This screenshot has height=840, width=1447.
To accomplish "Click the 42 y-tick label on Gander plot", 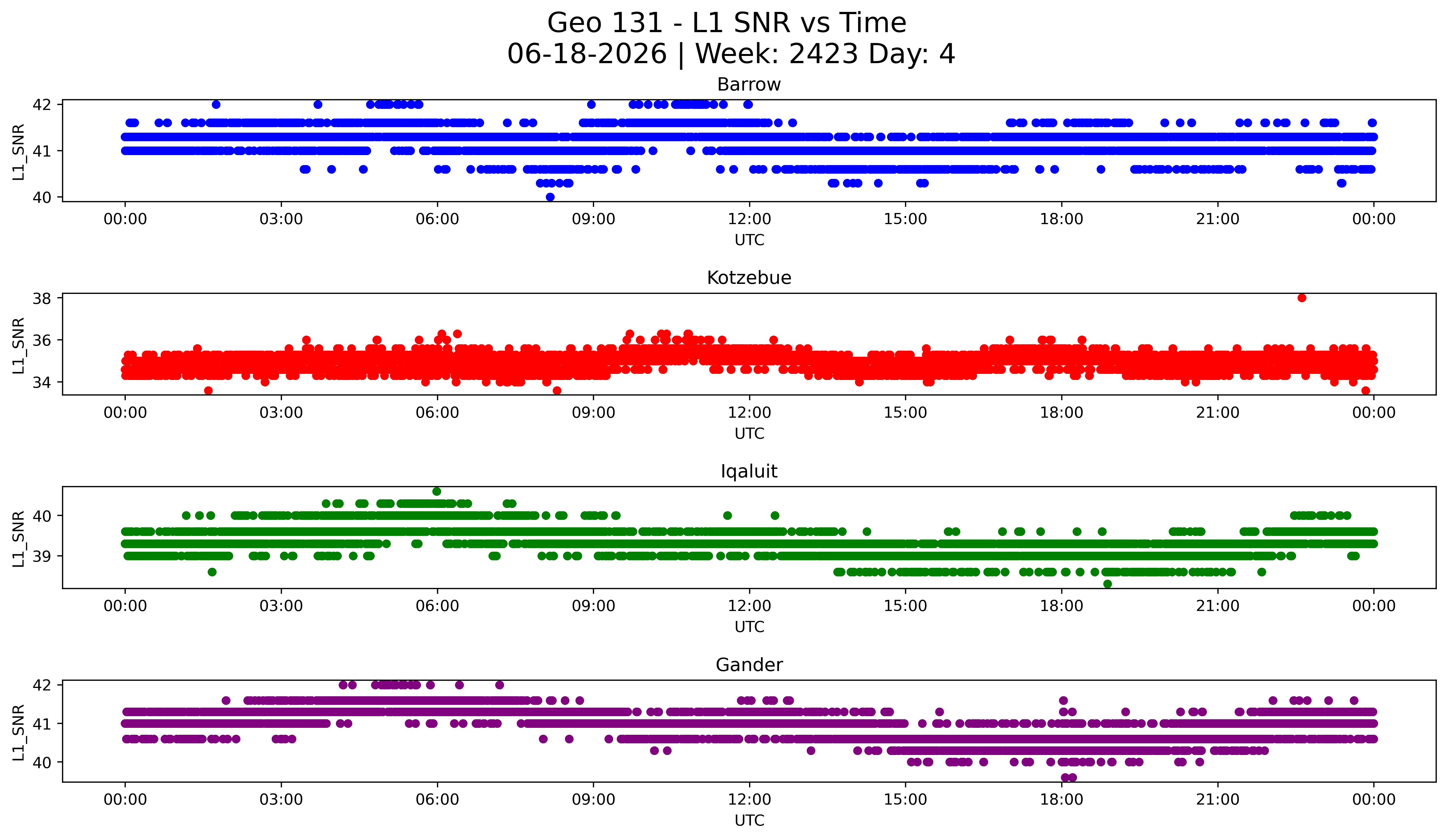I will (42, 685).
